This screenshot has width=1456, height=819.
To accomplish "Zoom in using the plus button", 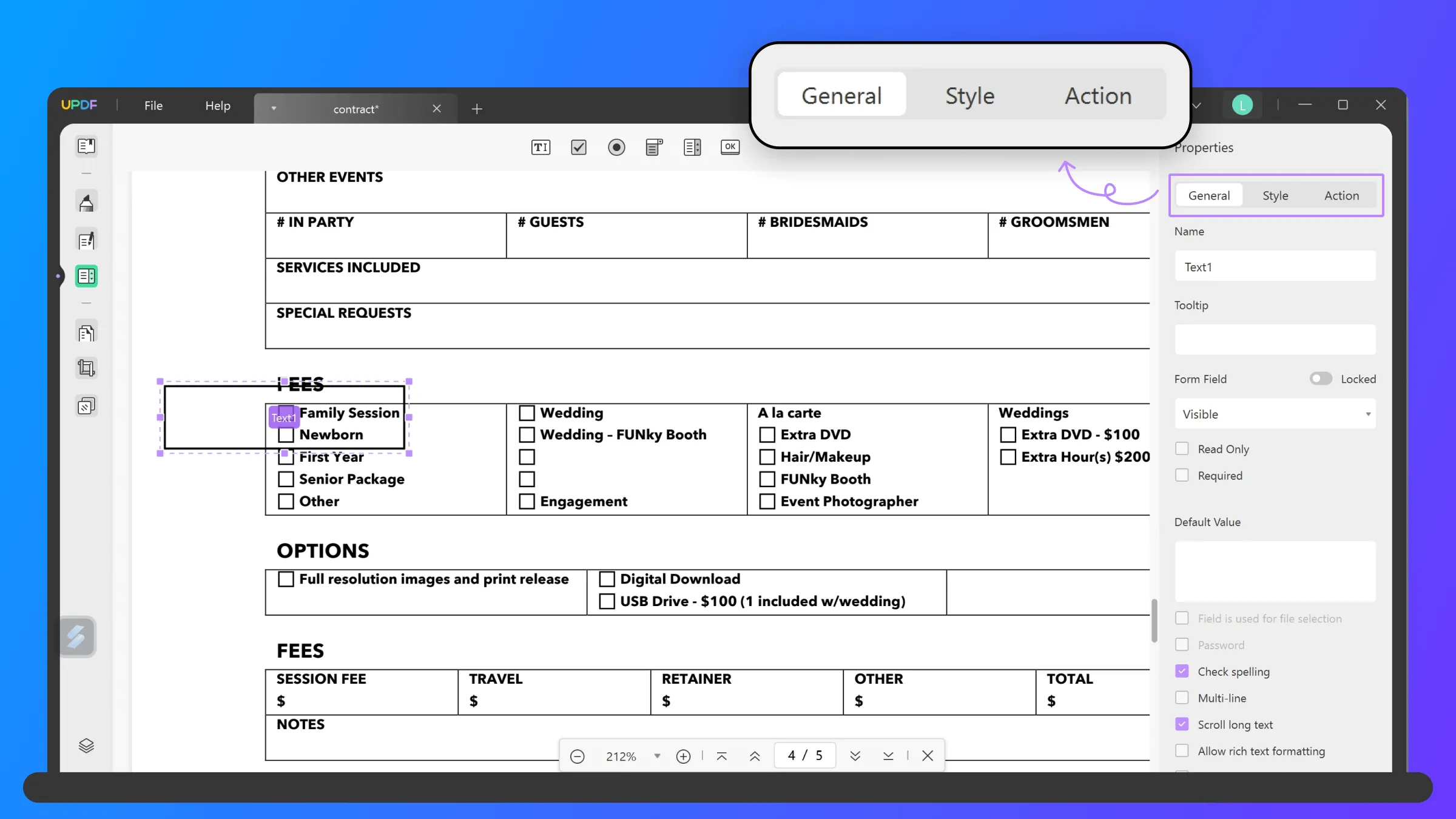I will pyautogui.click(x=683, y=756).
